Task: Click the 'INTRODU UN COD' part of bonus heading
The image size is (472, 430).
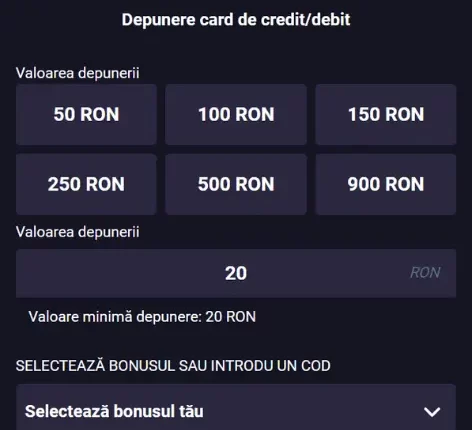Action: [x=271, y=366]
